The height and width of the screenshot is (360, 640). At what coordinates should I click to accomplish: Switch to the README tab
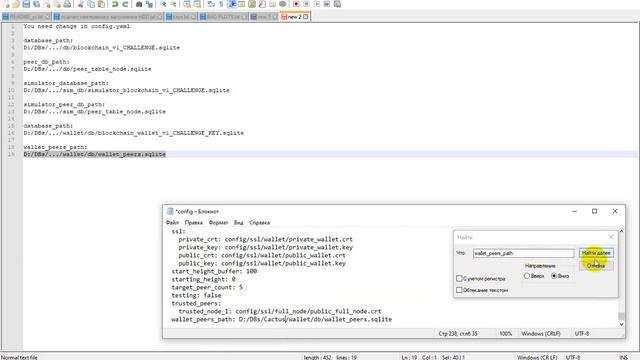point(26,17)
